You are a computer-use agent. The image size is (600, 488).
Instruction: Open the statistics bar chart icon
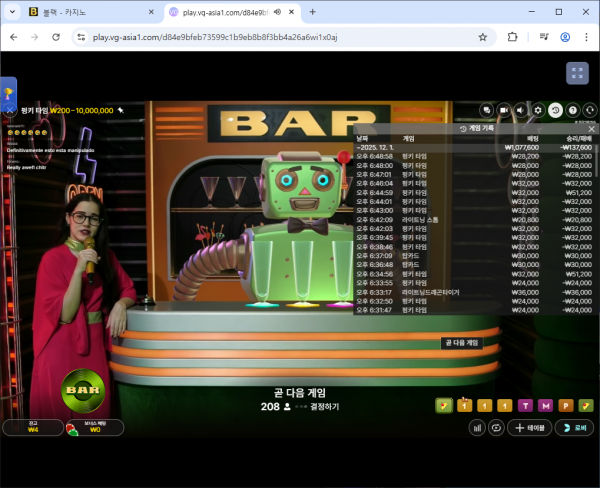click(x=477, y=427)
